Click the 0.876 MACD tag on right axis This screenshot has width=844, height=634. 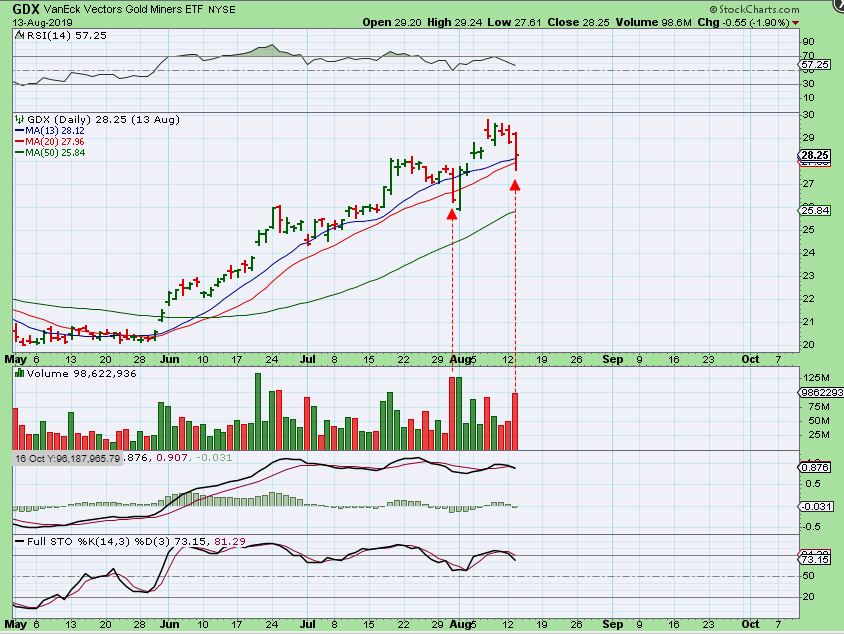tap(815, 468)
